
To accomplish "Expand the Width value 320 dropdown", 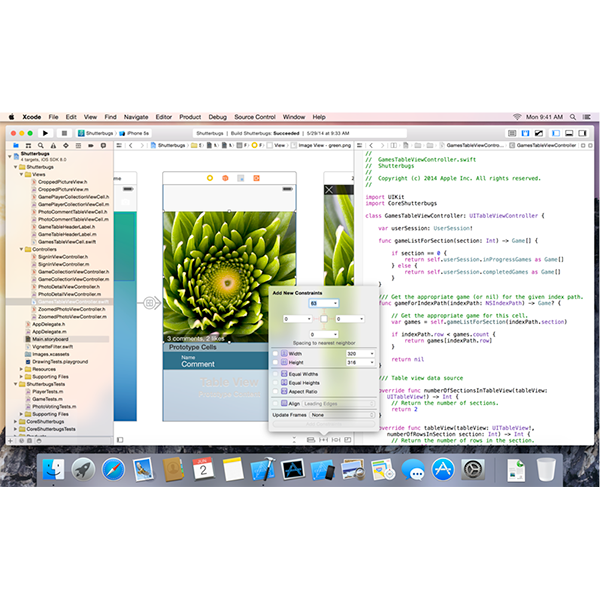I will point(372,353).
